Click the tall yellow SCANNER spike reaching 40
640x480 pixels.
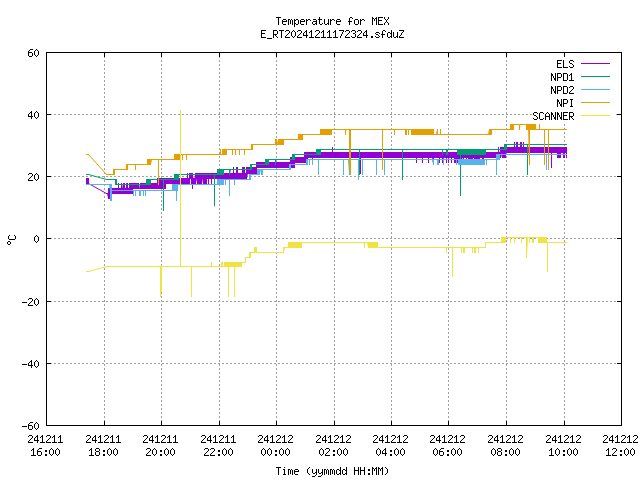(180, 188)
